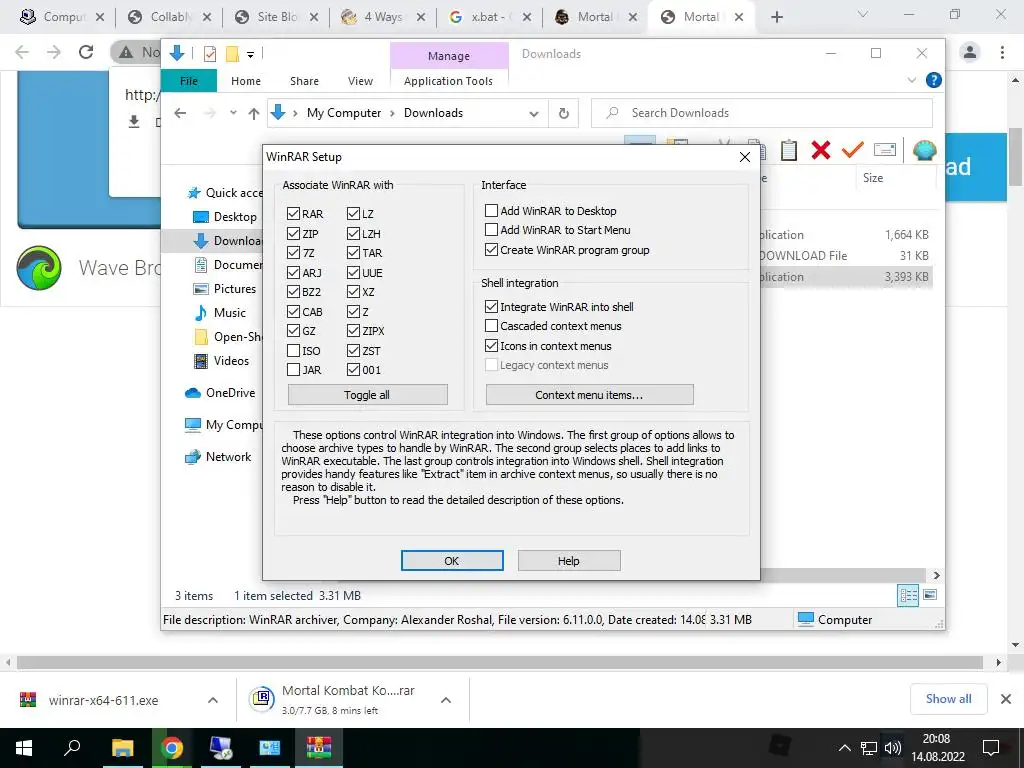Click the Properties quick access icon
This screenshot has height=768, width=1024.
[x=210, y=54]
